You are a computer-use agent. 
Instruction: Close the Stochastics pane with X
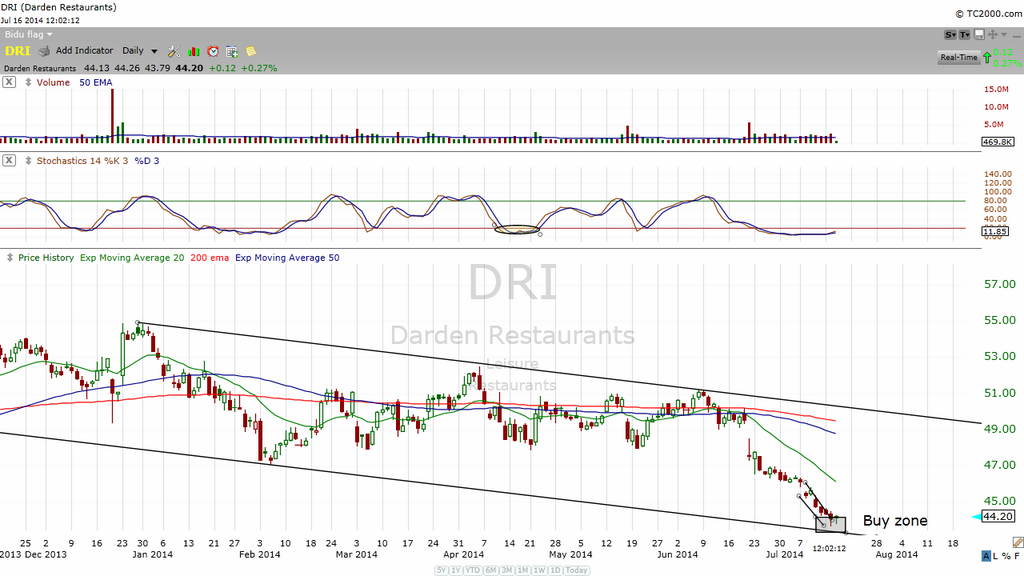tap(8, 160)
